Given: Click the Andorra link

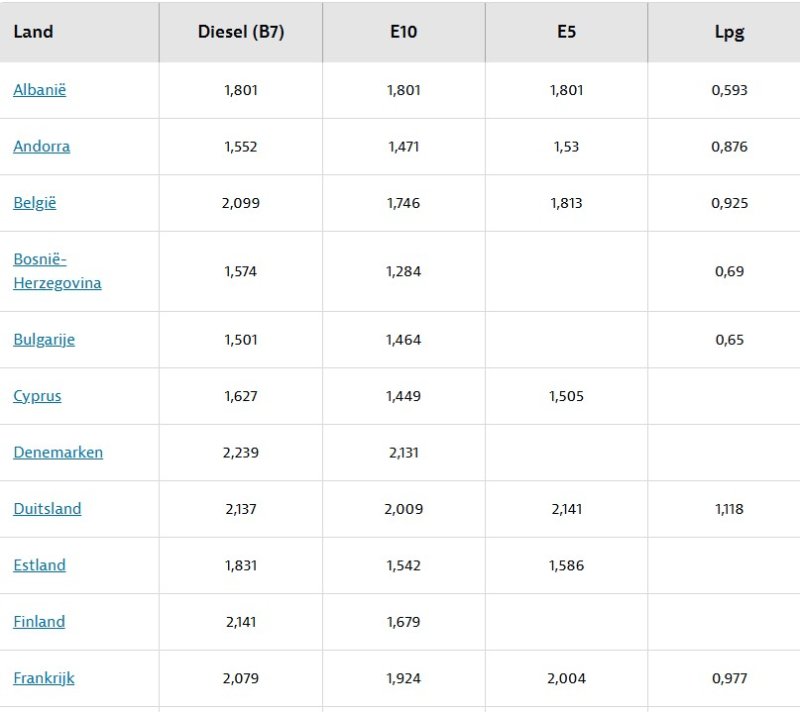Looking at the screenshot, I should (x=41, y=146).
